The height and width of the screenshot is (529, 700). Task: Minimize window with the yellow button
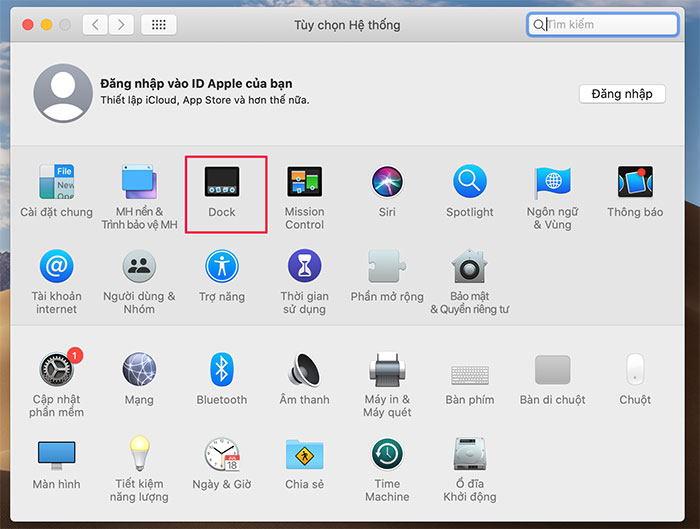(x=46, y=25)
